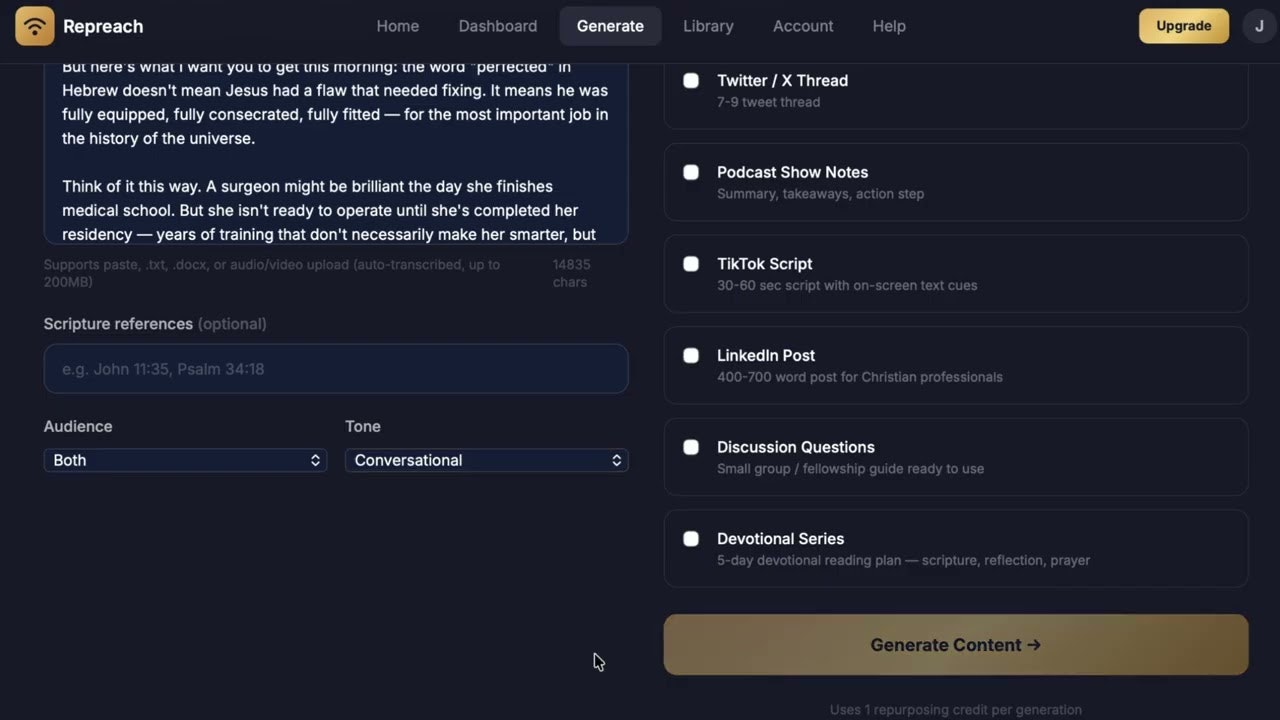Open the Tone dropdown set to Conversational
The height and width of the screenshot is (720, 1280).
pyautogui.click(x=487, y=460)
